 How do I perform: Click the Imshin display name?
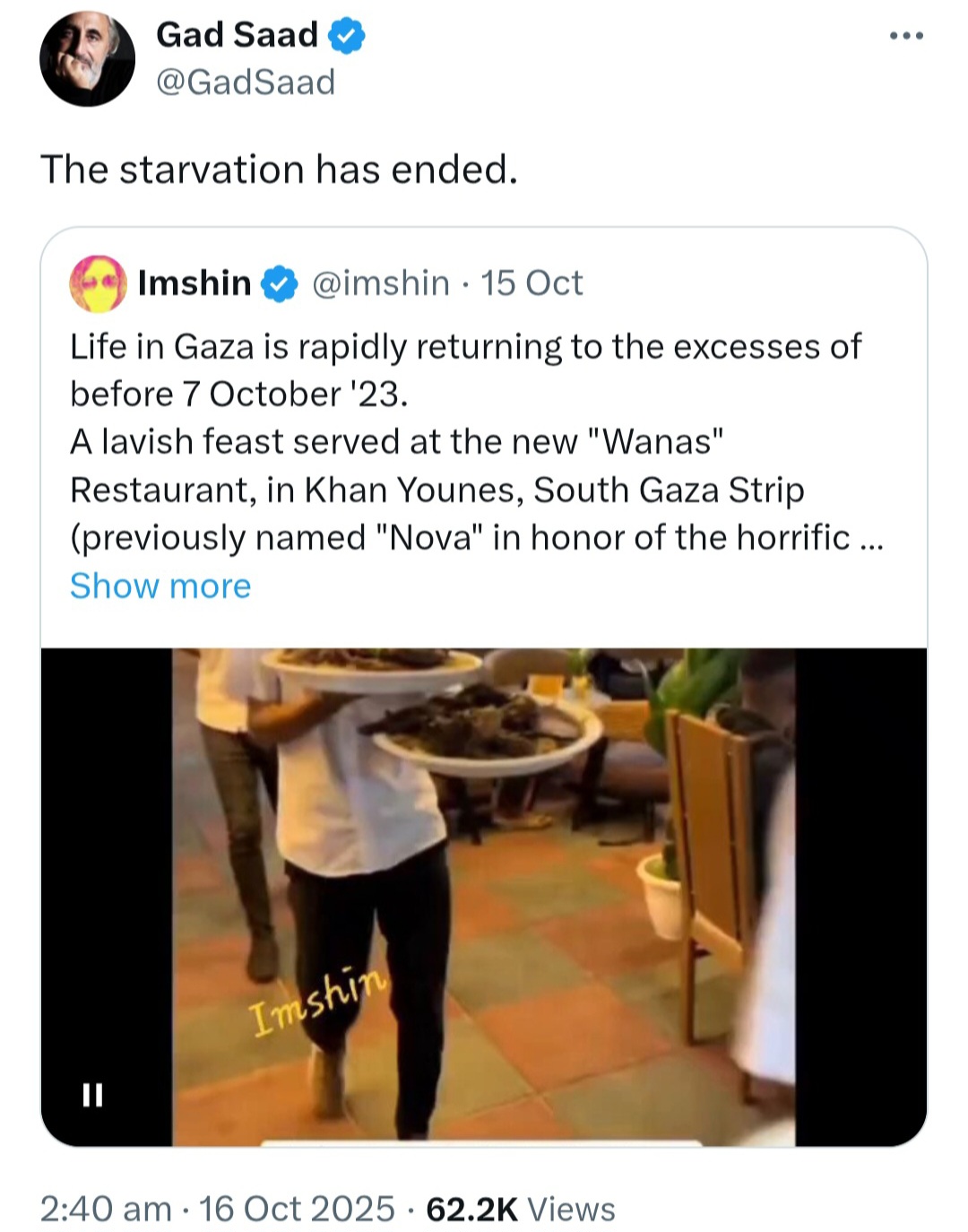pos(194,283)
